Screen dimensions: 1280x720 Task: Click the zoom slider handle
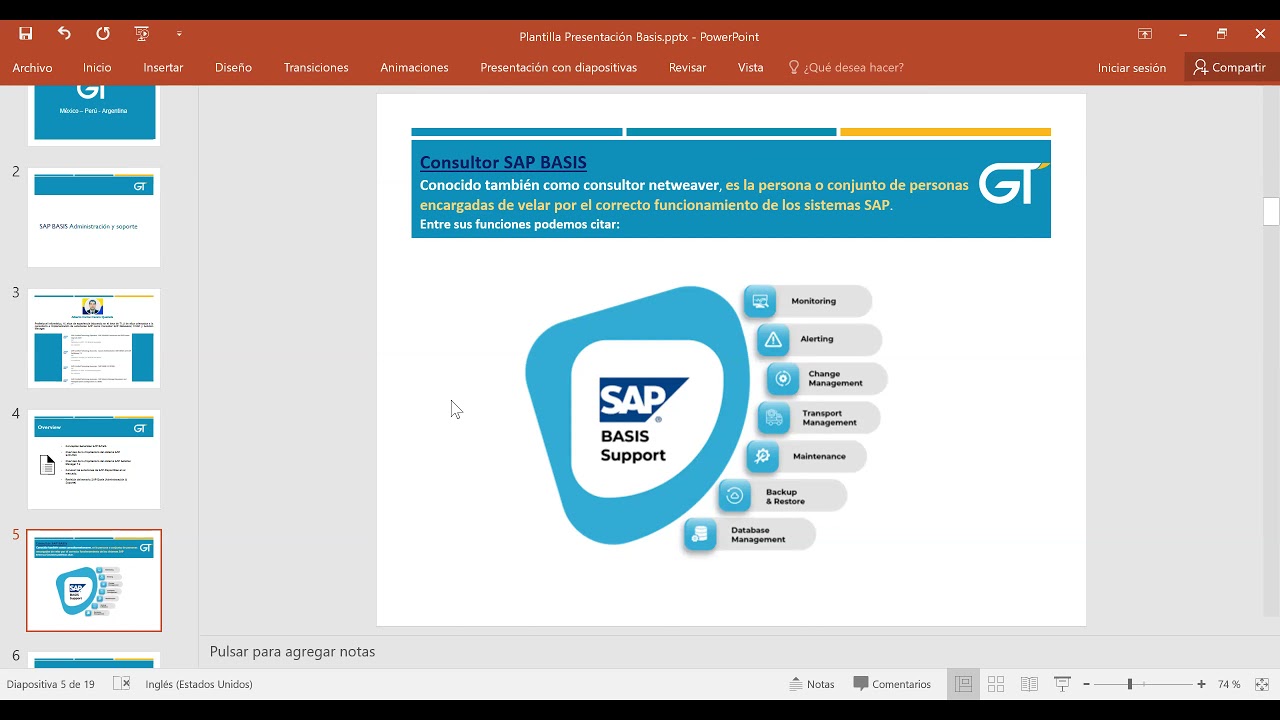pos(1130,684)
